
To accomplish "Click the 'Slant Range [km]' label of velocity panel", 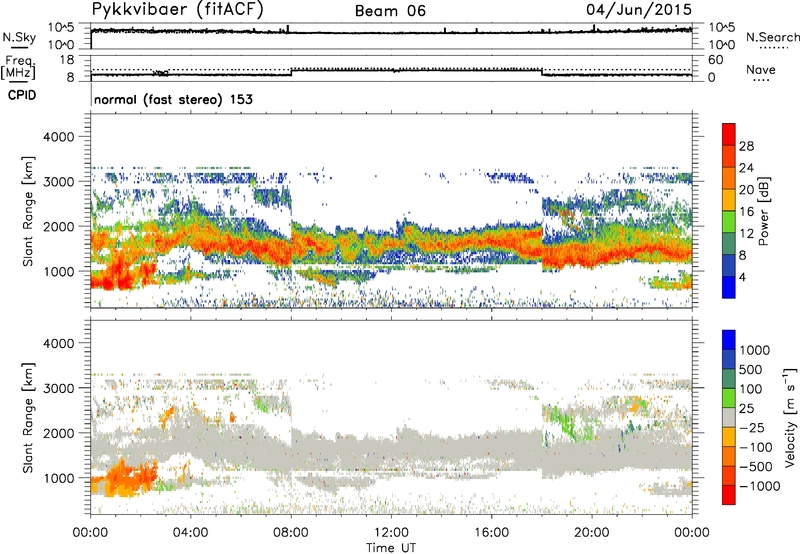I will pos(28,417).
